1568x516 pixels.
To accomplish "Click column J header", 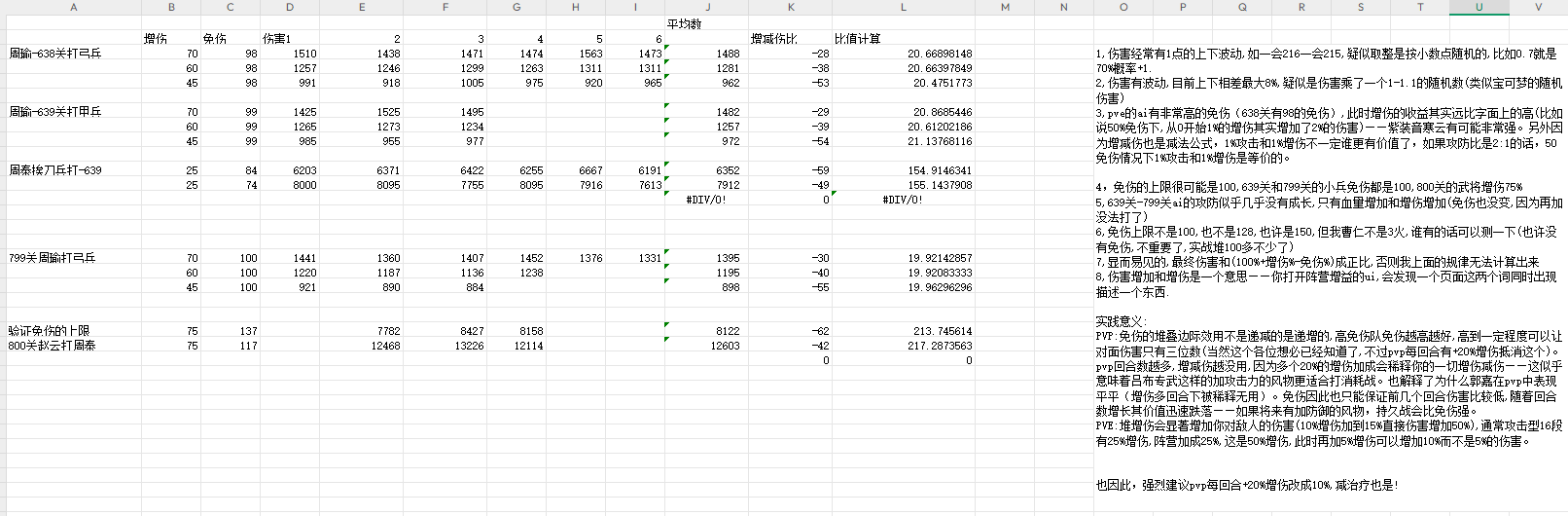I will pos(705,7).
